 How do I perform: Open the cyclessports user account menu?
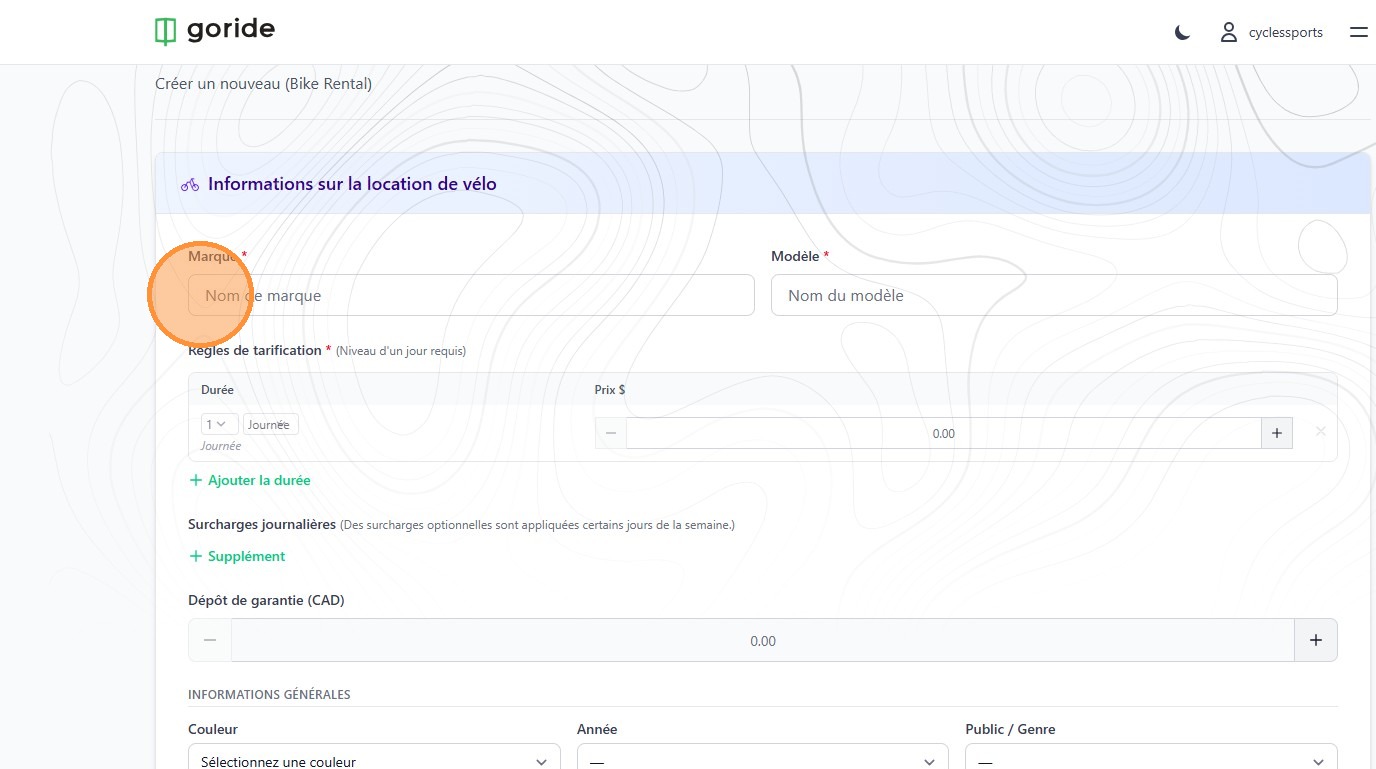point(1272,33)
